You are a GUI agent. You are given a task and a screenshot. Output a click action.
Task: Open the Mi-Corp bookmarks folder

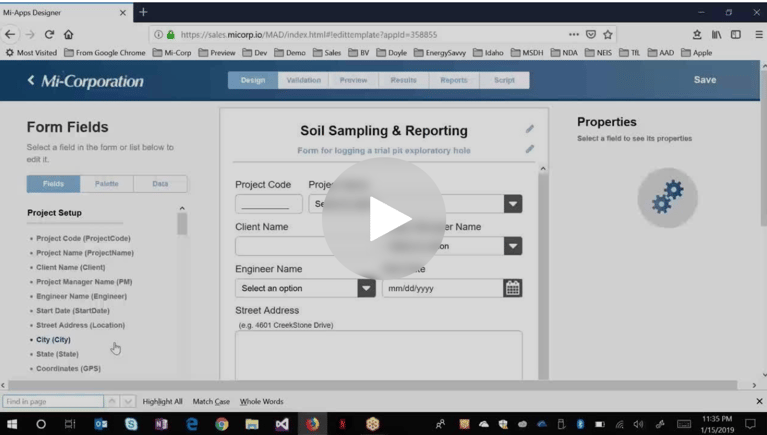point(172,53)
